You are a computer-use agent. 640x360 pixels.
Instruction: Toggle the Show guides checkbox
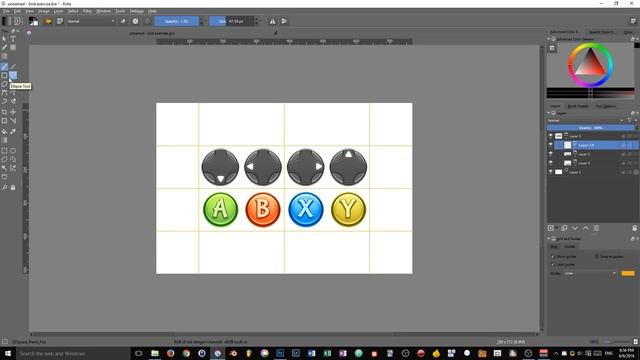pos(553,256)
